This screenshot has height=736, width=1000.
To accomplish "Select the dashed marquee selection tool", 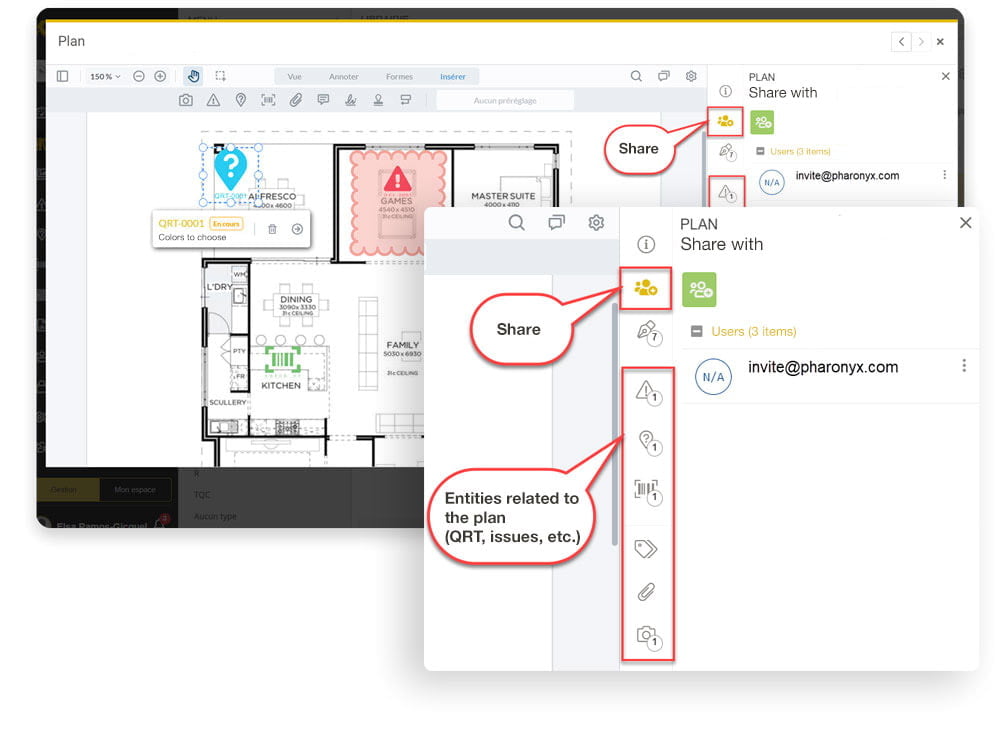I will pos(221,76).
